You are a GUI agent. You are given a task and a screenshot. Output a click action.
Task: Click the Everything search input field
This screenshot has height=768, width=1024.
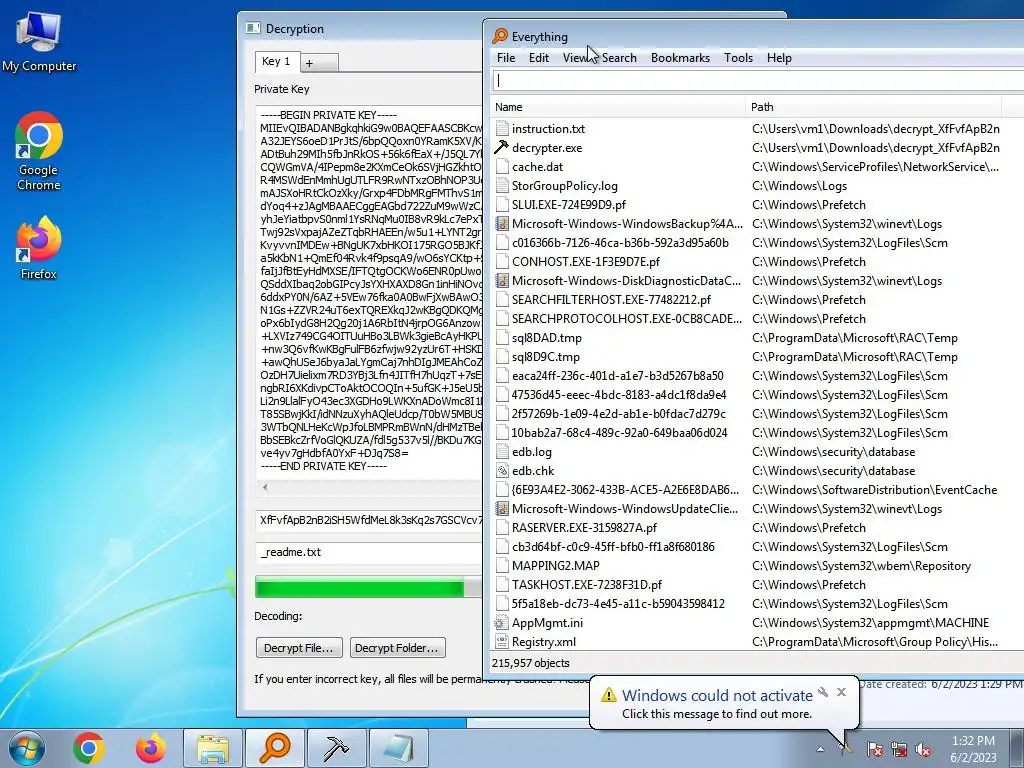click(758, 80)
